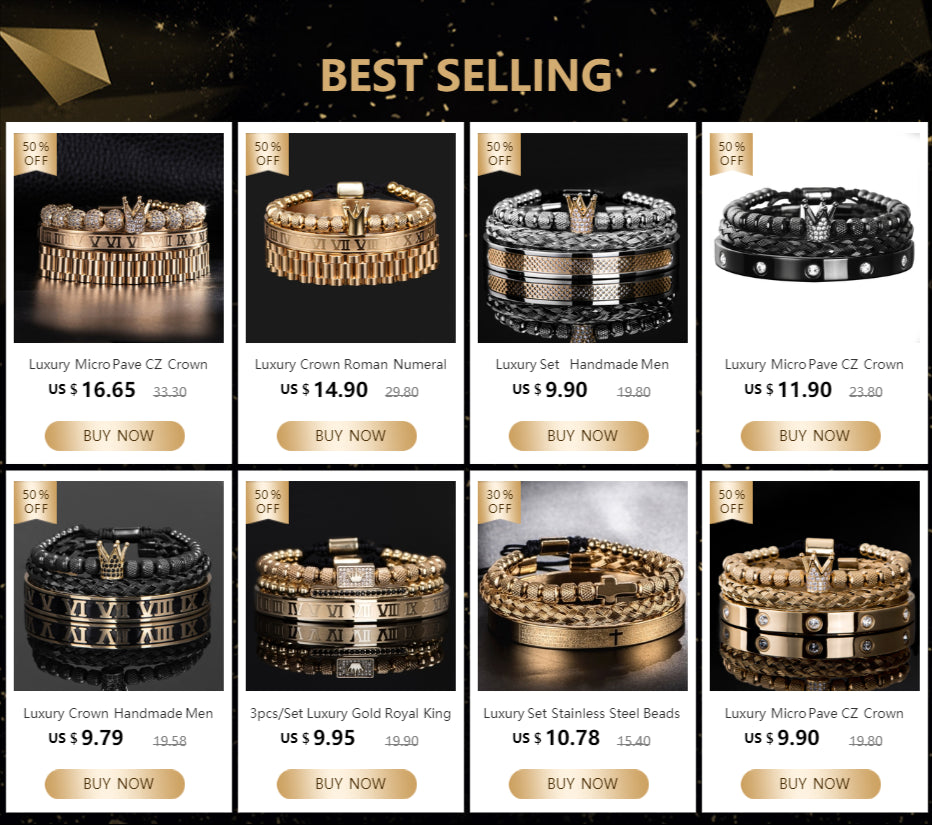
Task: Open the Luxury Crown Roman Numeral title link
Action: 350,364
